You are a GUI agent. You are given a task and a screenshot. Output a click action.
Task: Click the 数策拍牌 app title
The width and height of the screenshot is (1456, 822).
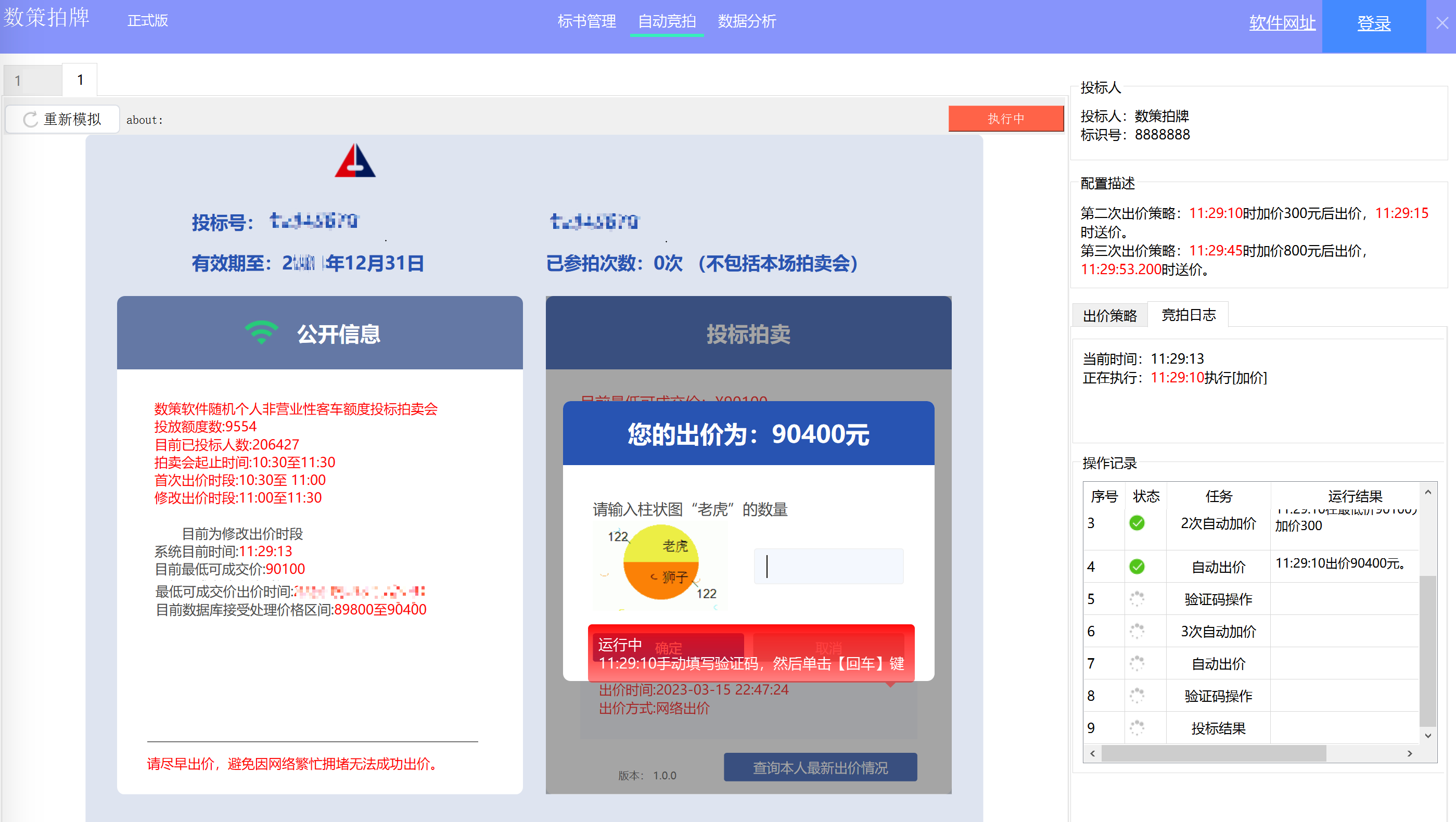point(46,17)
